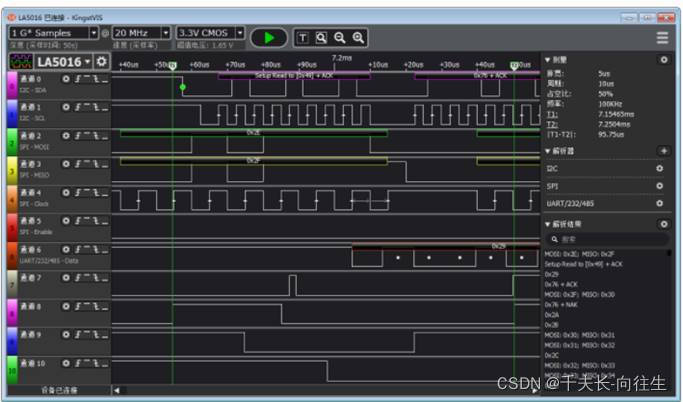This screenshot has height=402, width=683.
Task: Open device settings gear next to LA5016
Action: 101,62
